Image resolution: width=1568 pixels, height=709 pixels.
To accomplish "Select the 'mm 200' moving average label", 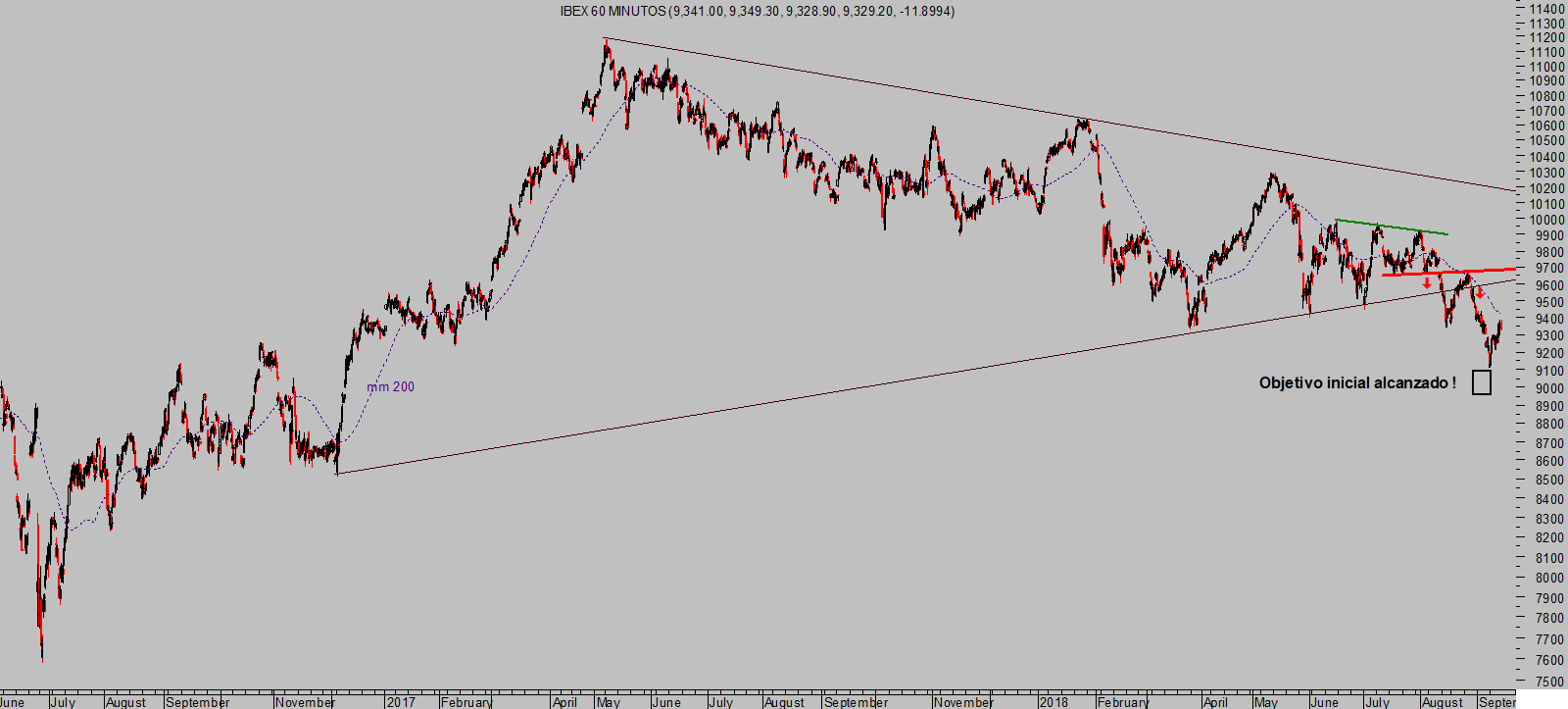I will (x=390, y=387).
